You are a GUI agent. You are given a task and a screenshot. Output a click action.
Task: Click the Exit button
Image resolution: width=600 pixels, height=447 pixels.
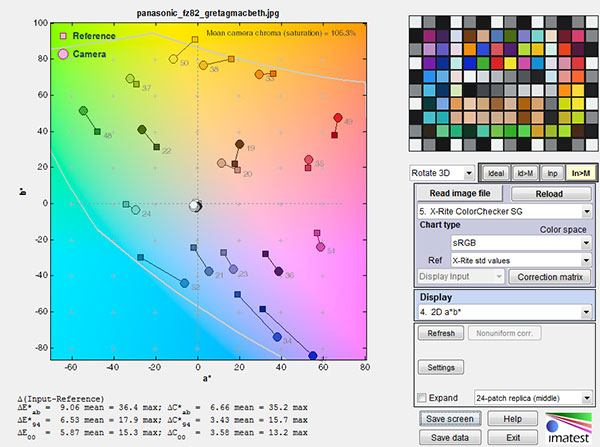tap(512, 437)
